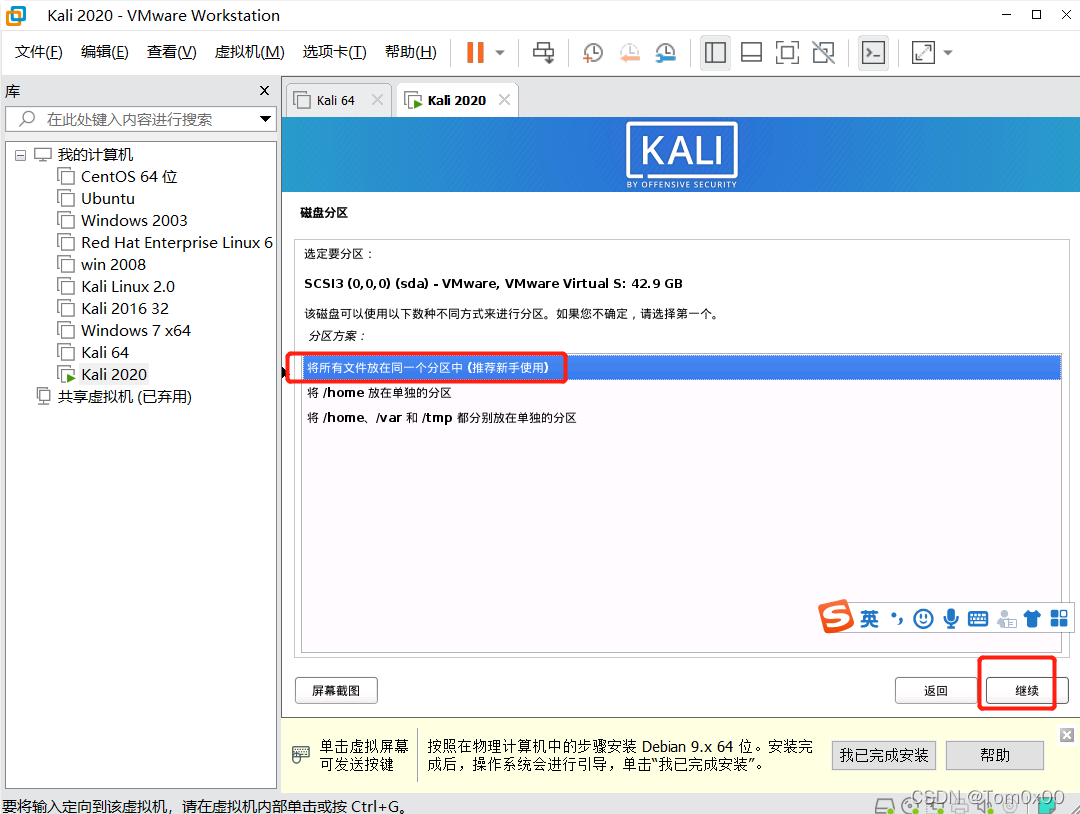
Task: Switch to Unity mode icon
Action: [823, 52]
